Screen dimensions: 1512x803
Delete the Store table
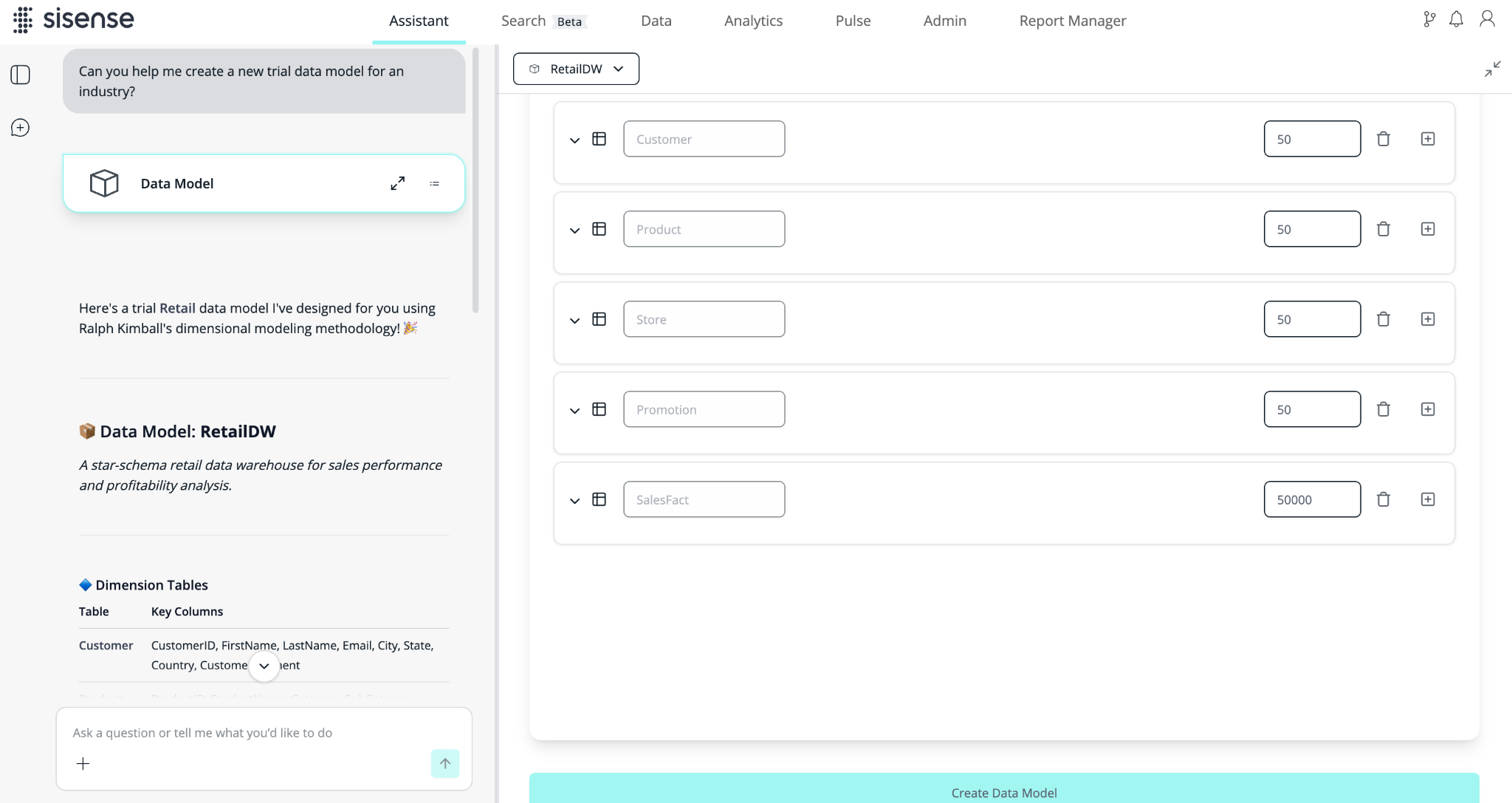[1384, 319]
